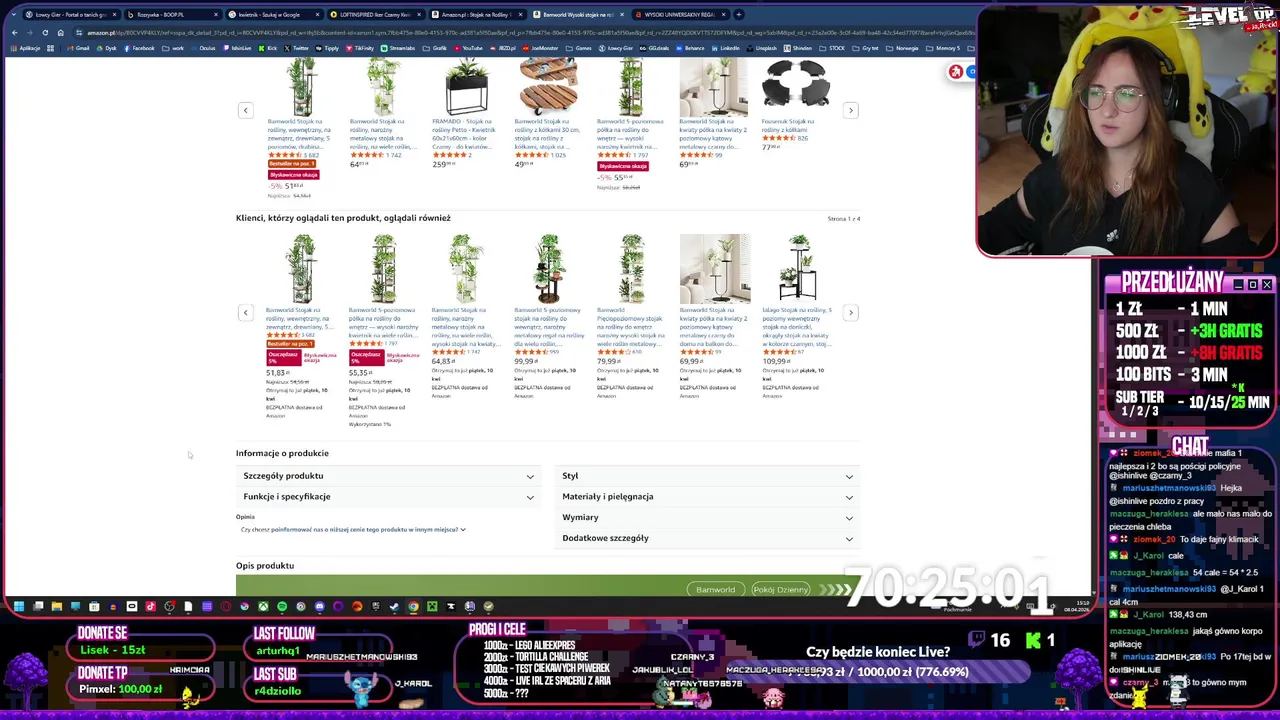Open Aplikacje bookmarks shortcut
The height and width of the screenshot is (720, 1280).
click(x=27, y=48)
